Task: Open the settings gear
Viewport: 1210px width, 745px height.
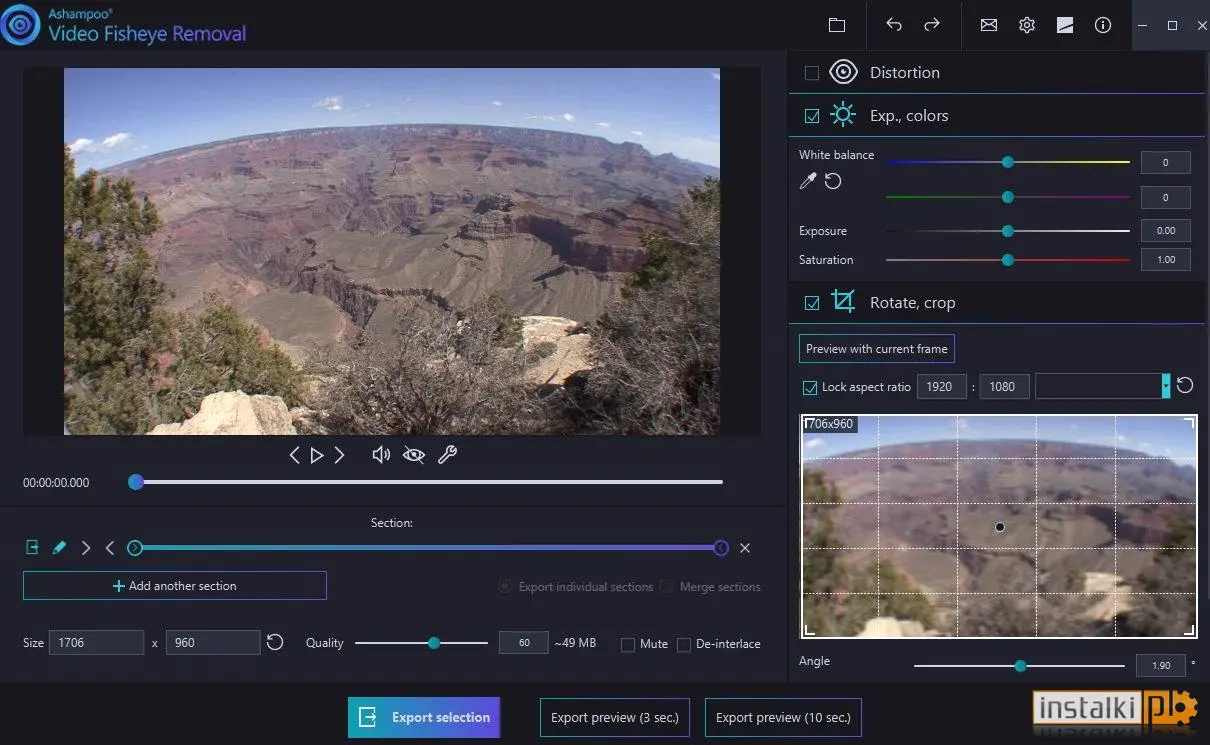Action: point(1027,25)
